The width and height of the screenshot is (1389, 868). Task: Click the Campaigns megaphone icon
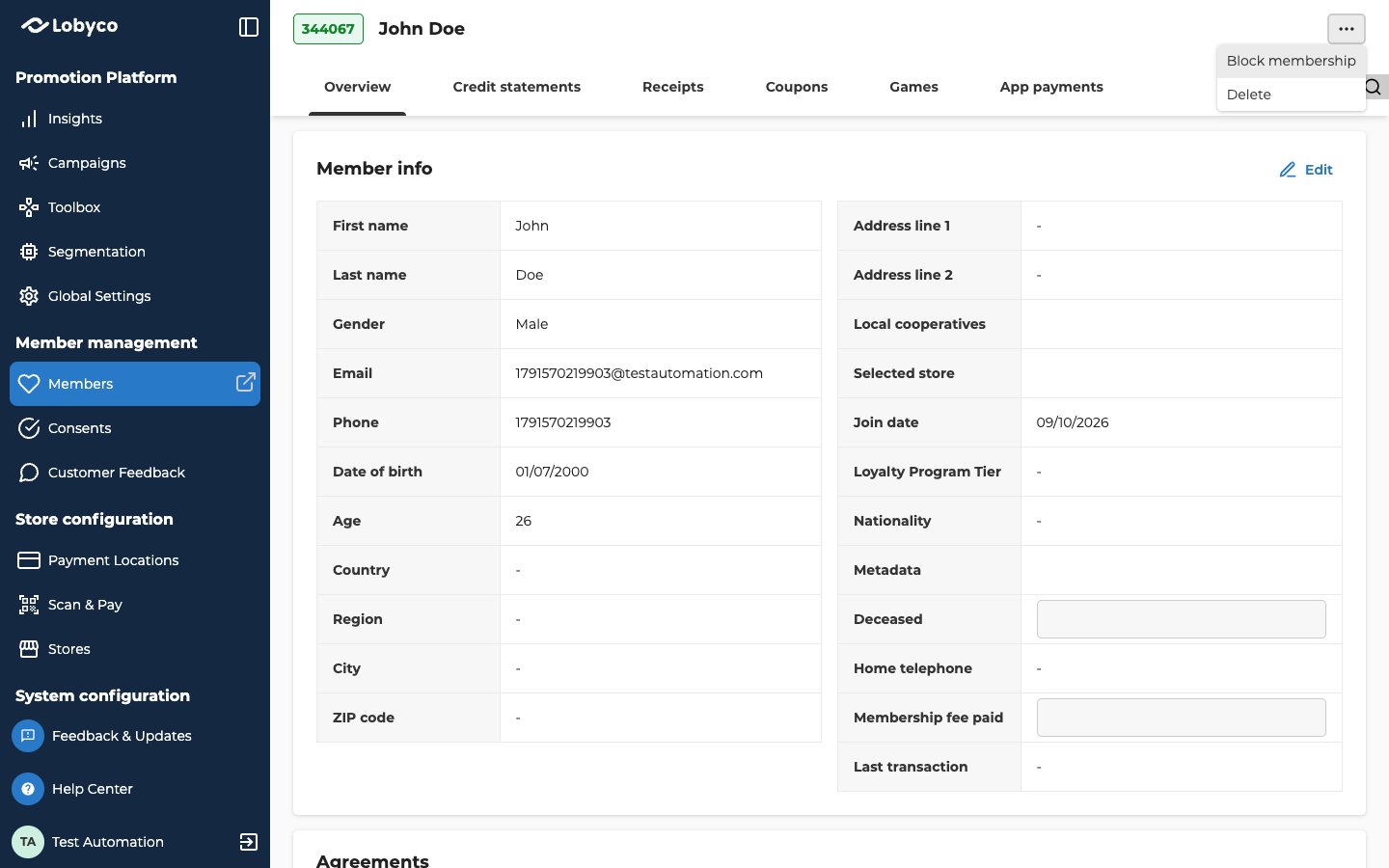29,163
